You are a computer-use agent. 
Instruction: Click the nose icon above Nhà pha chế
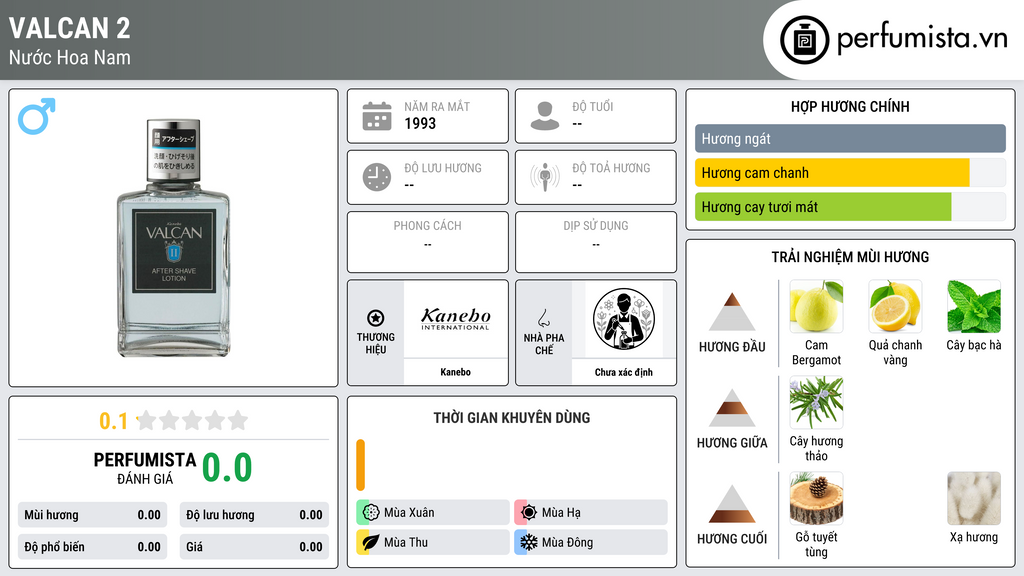pyautogui.click(x=543, y=318)
